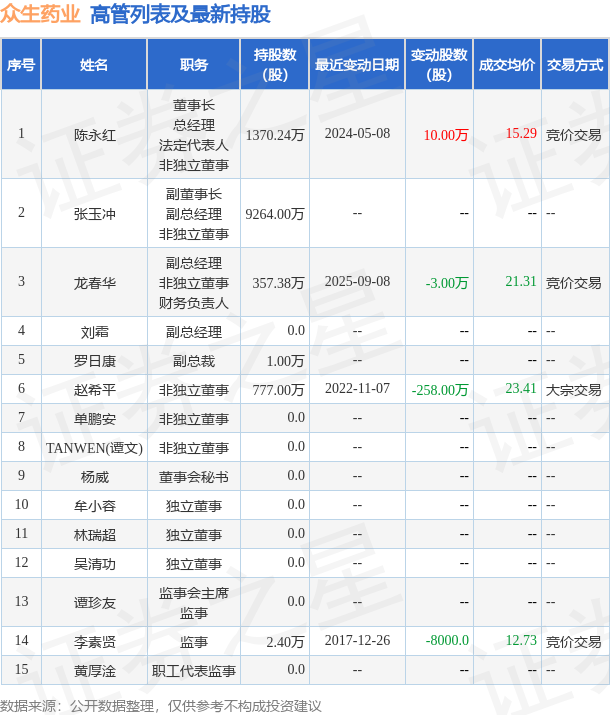Click the 交易方式 column header
This screenshot has width=610, height=715.
point(575,64)
